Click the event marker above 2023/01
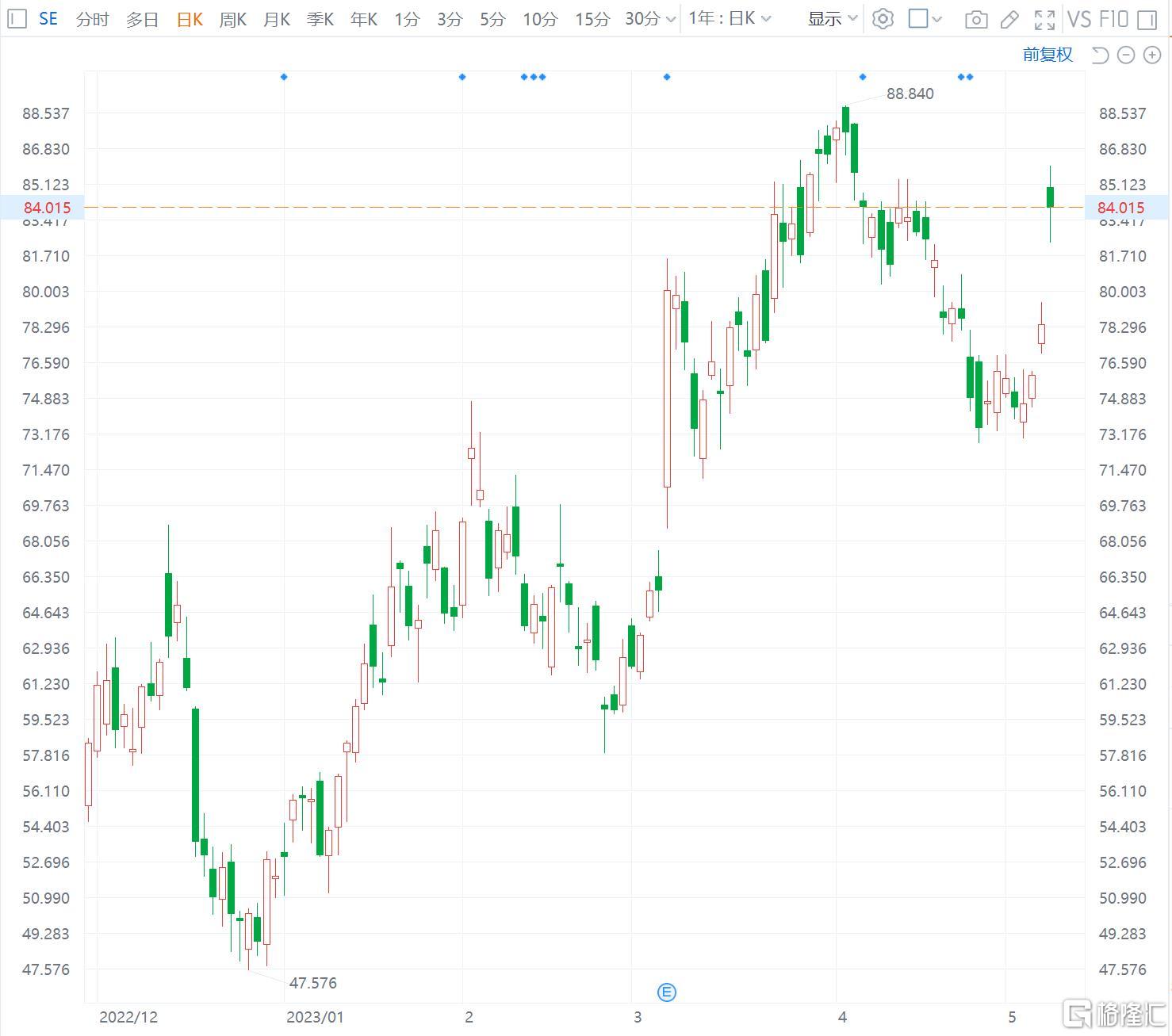1172x1036 pixels. point(284,77)
